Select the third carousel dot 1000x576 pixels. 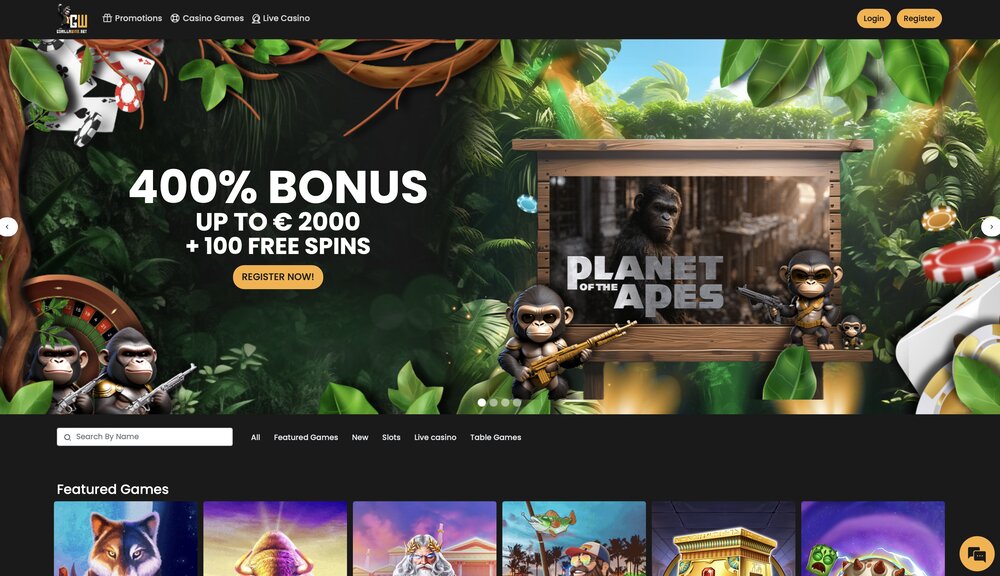(x=505, y=402)
